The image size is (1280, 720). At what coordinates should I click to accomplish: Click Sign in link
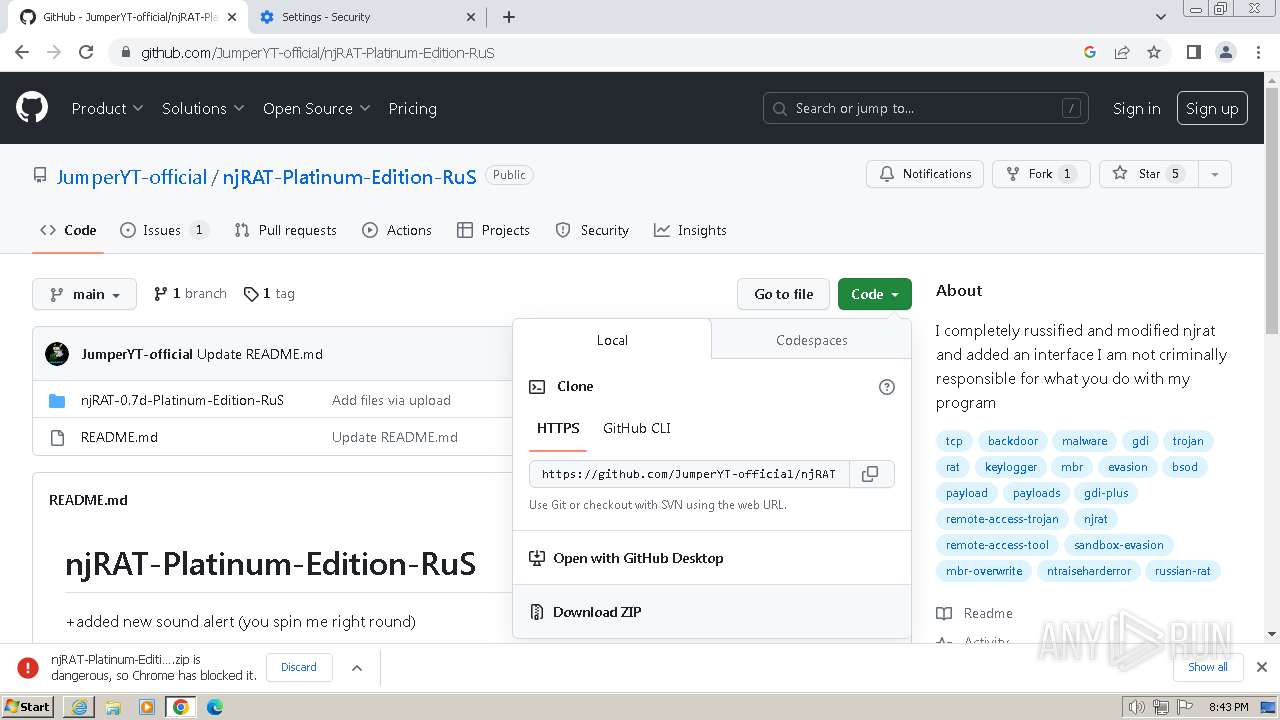point(1136,108)
